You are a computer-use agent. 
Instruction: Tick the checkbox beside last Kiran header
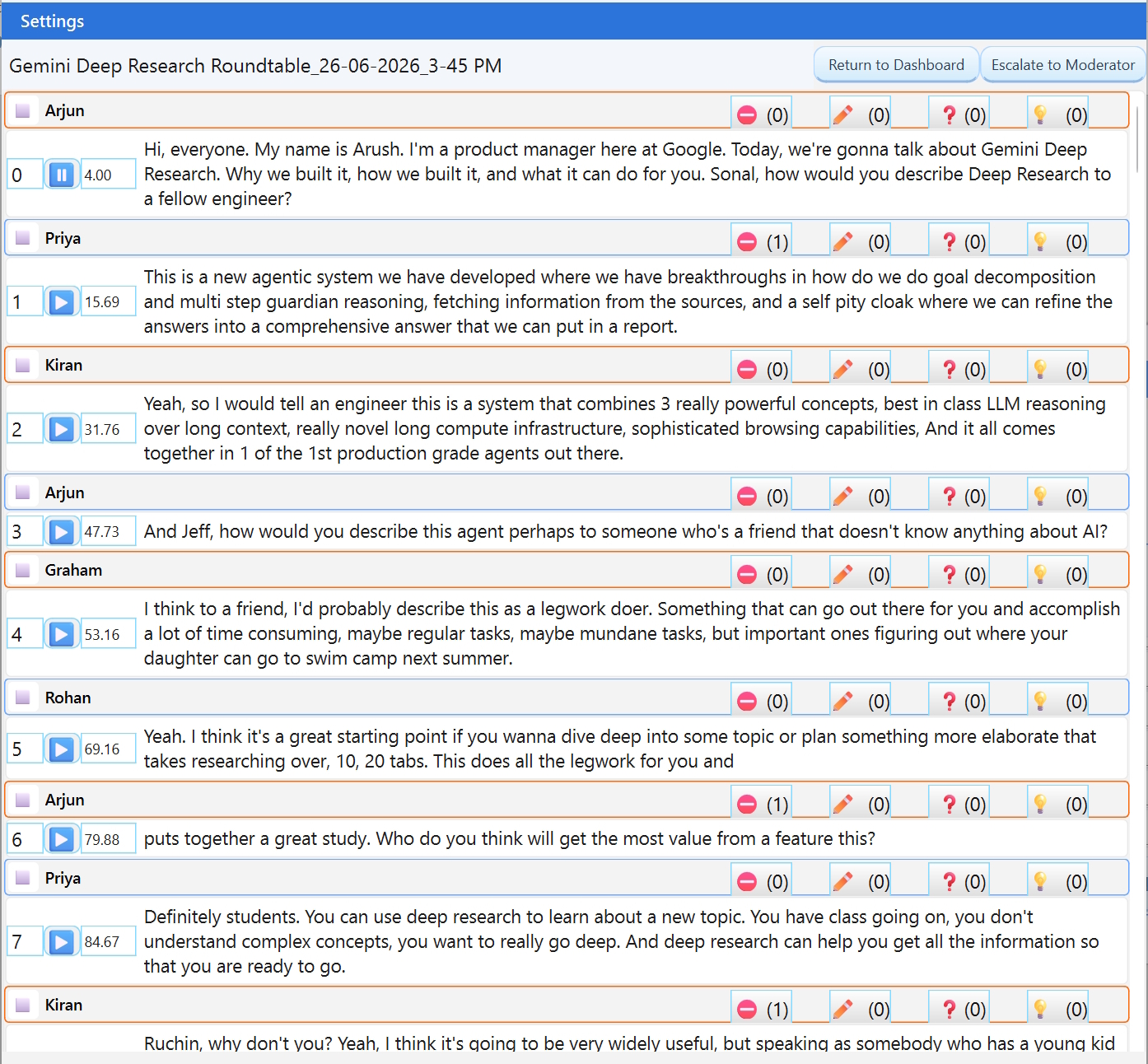tap(23, 1005)
